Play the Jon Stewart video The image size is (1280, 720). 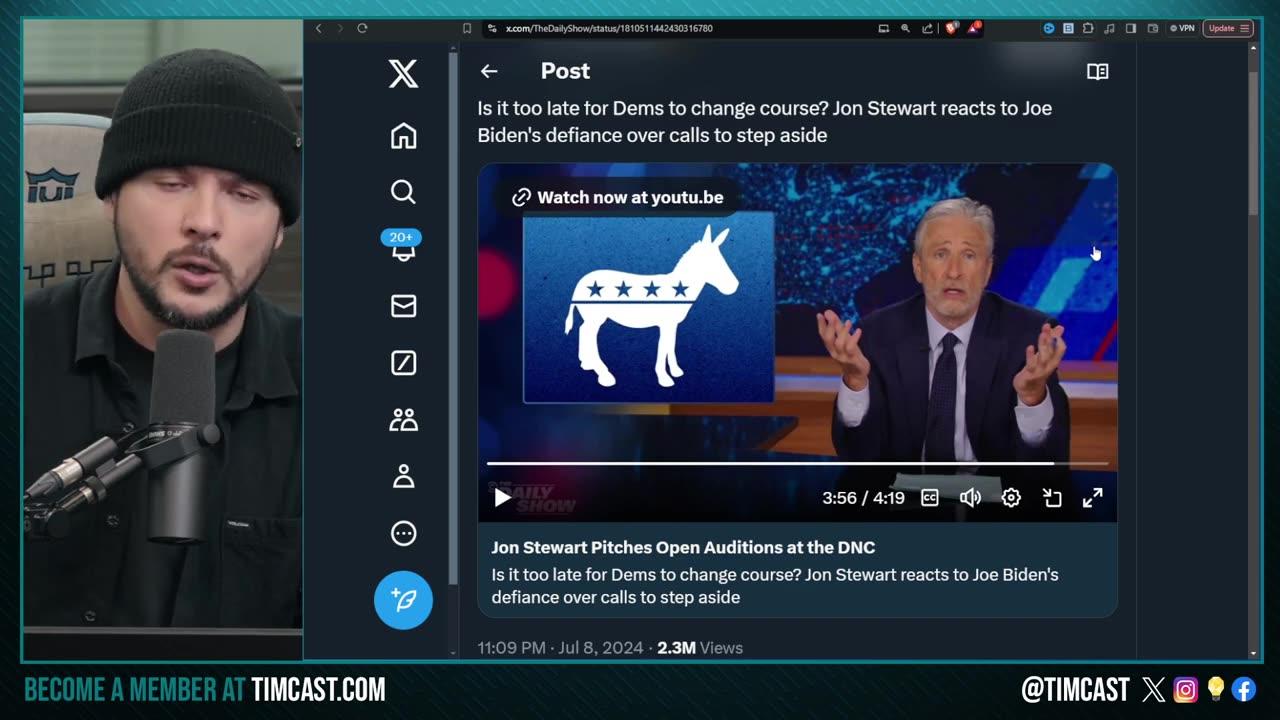click(502, 497)
